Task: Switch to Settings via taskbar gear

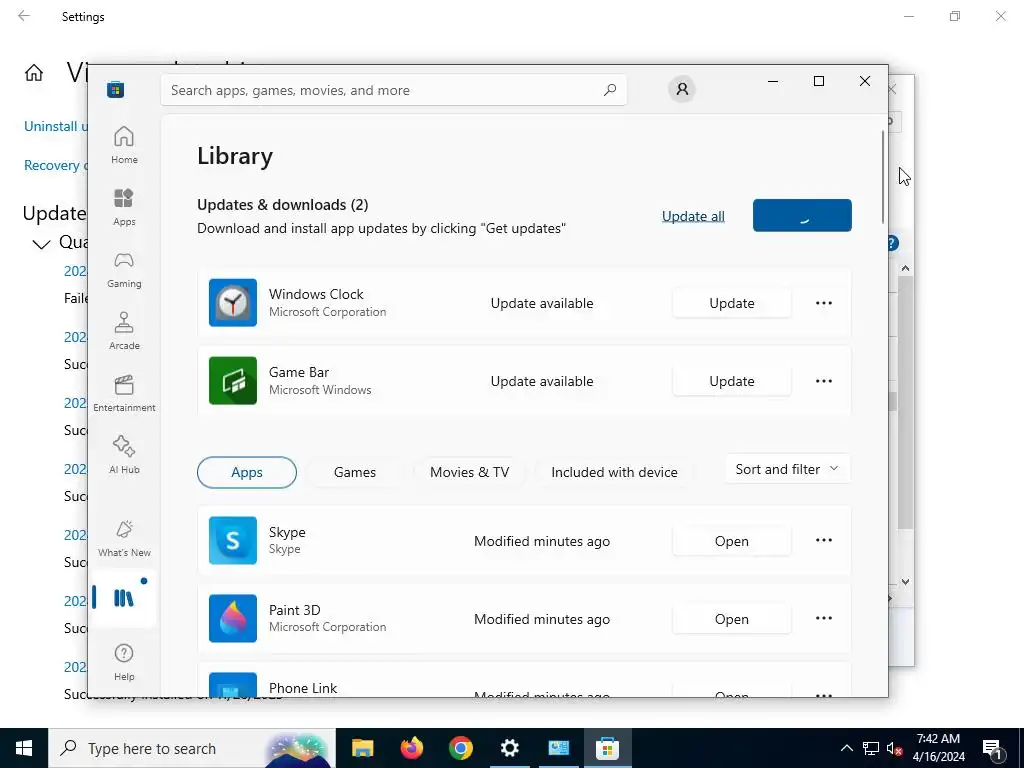Action: tap(509, 748)
